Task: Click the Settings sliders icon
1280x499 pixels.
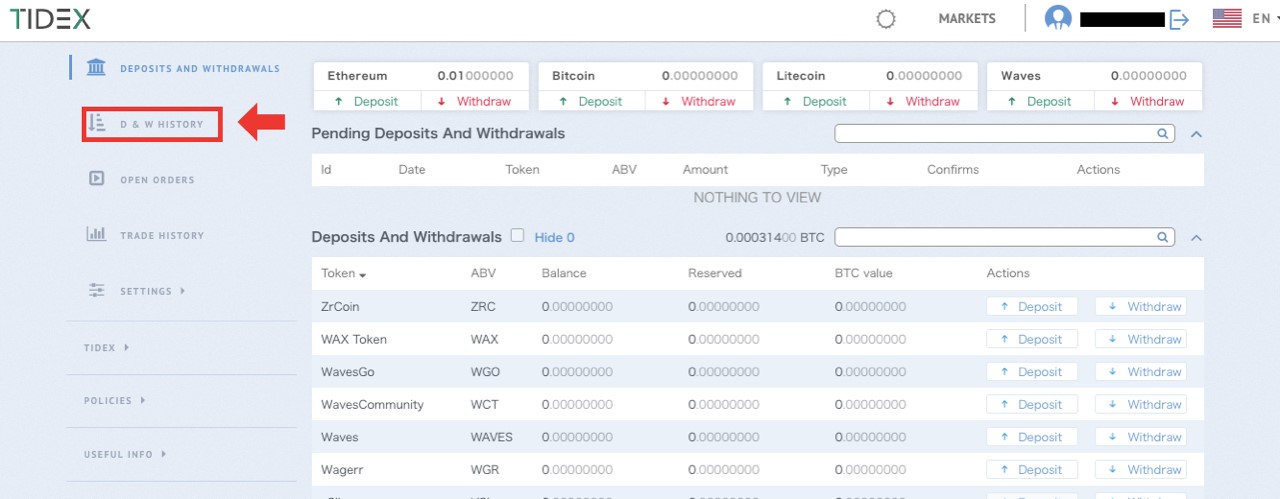Action: tap(97, 291)
